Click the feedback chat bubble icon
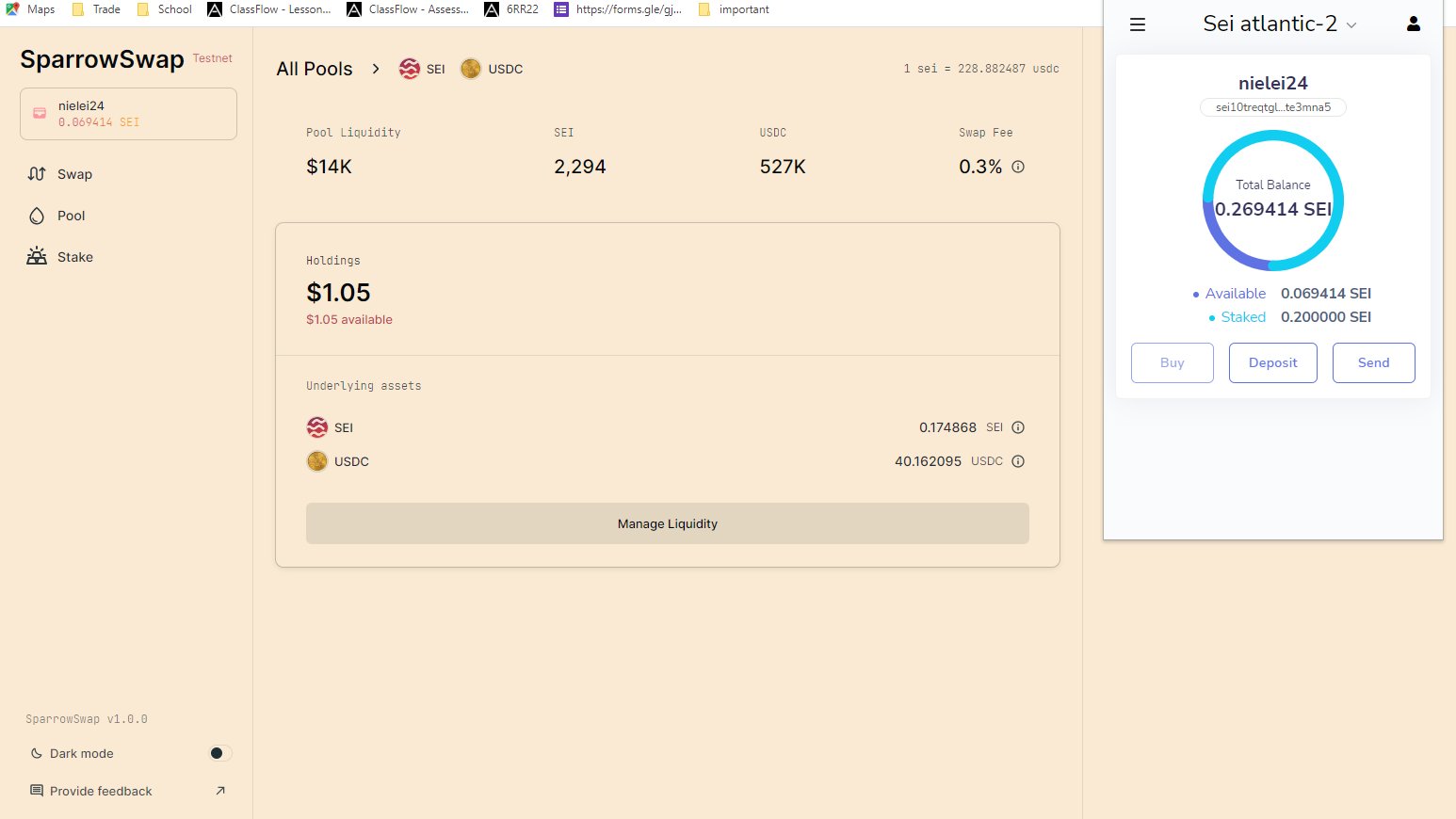This screenshot has width=1456, height=819. point(37,791)
